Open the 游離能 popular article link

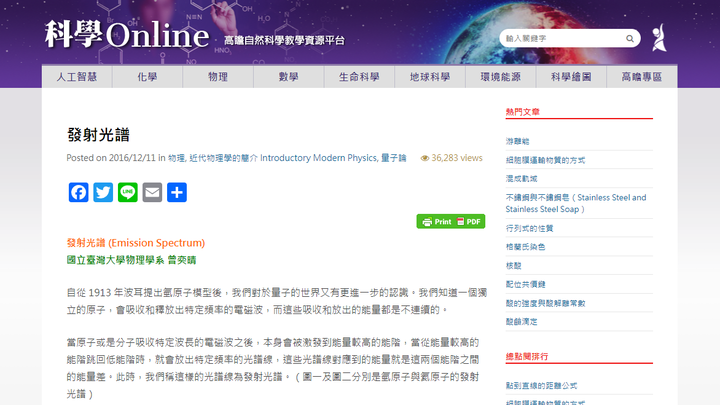pos(517,141)
